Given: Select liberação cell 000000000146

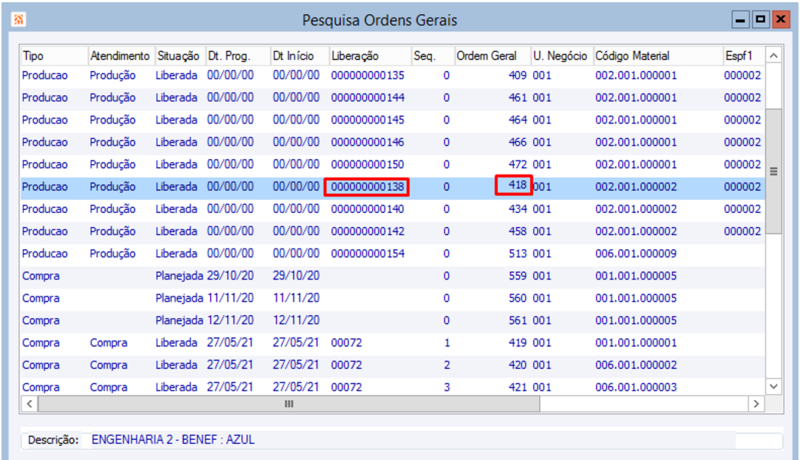Looking at the screenshot, I should (x=367, y=142).
